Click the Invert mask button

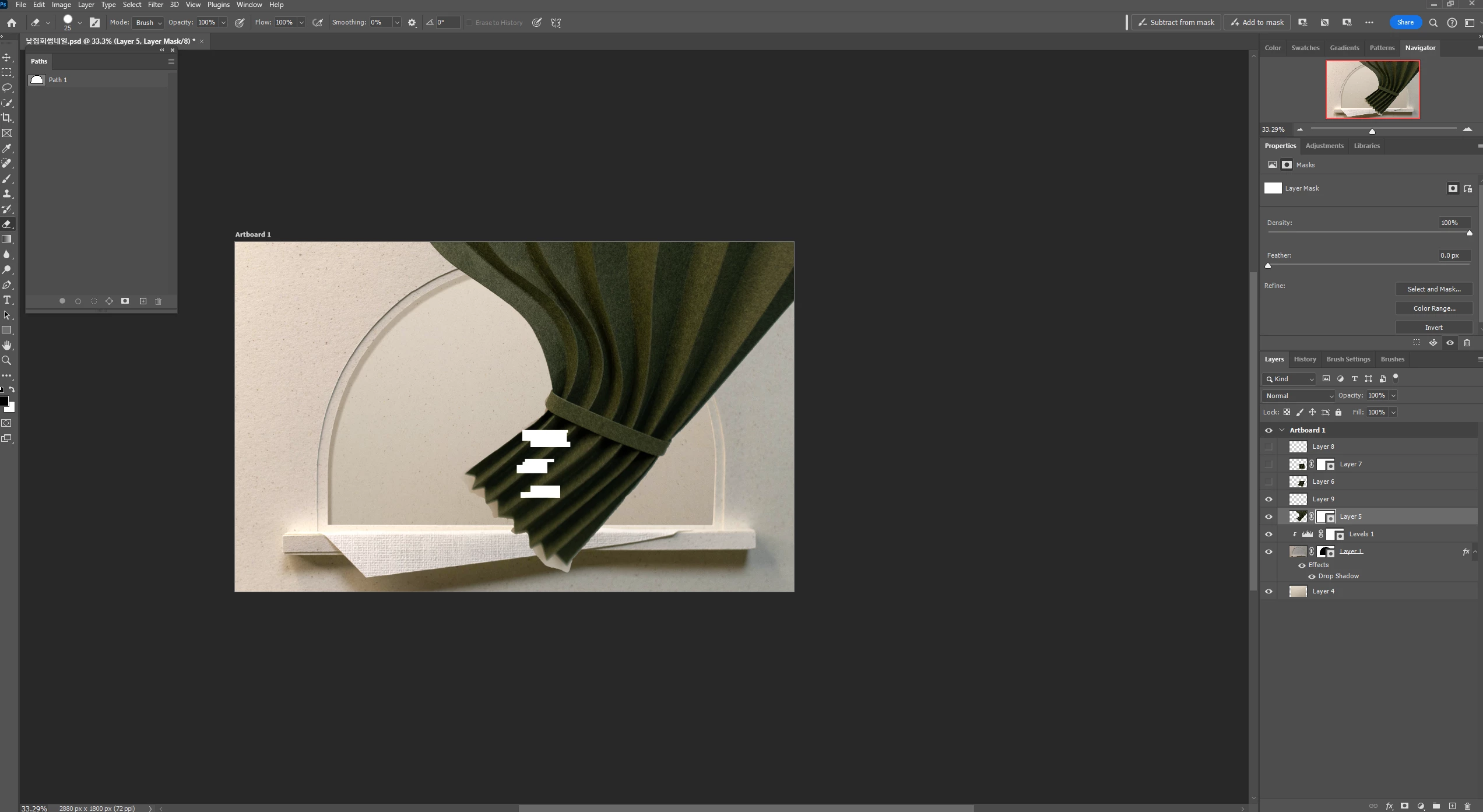point(1433,328)
